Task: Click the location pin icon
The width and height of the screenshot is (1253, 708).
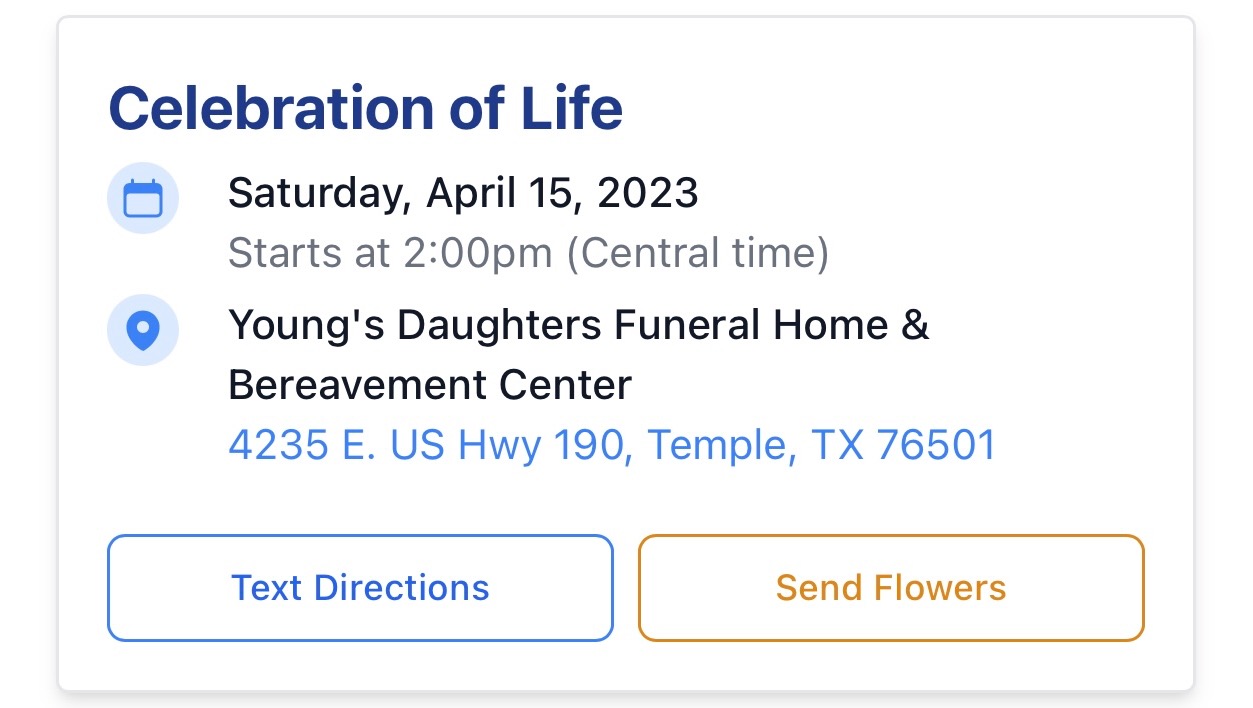Action: tap(143, 330)
